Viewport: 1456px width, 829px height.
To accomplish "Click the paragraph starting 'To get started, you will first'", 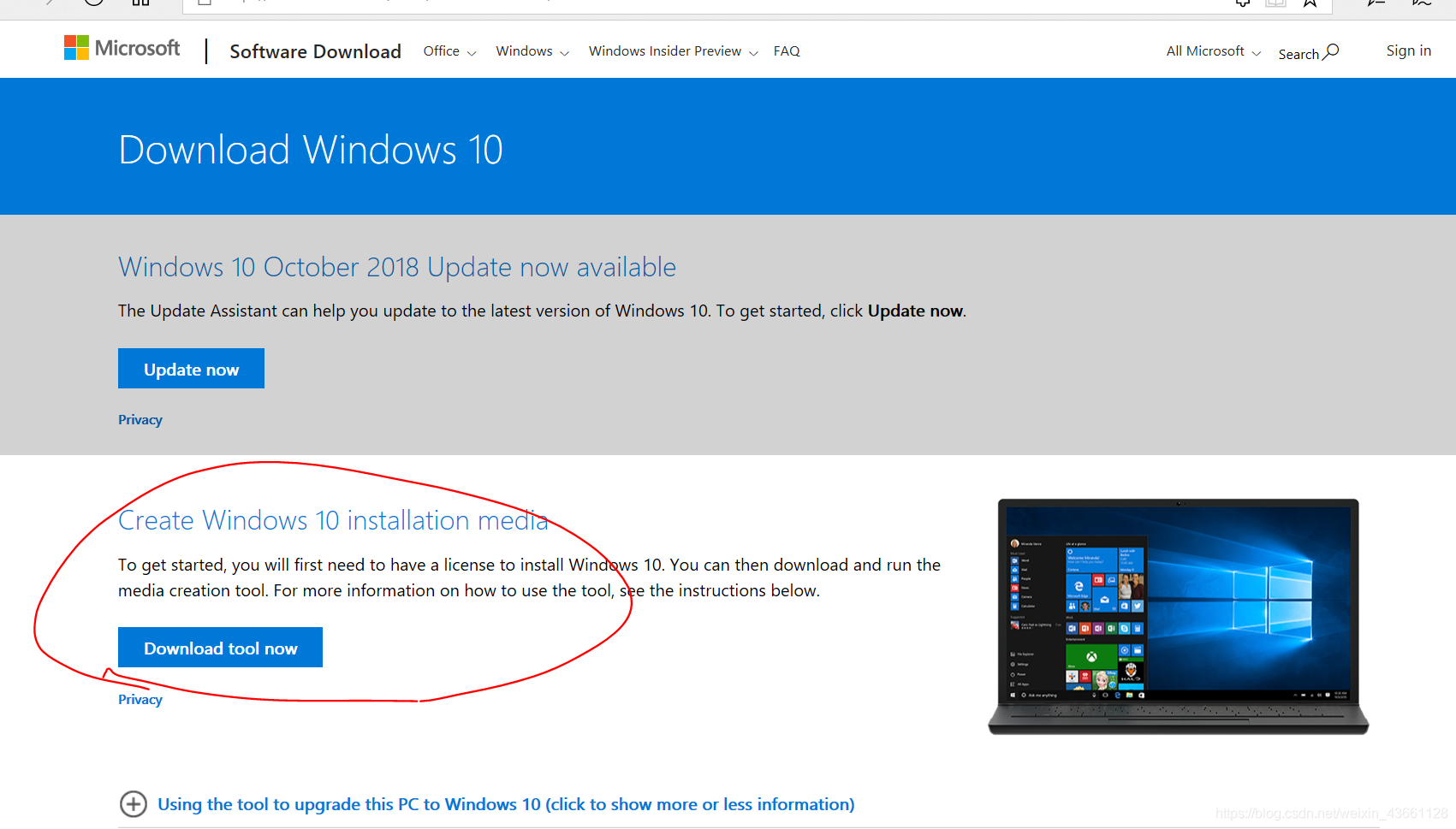I will [529, 577].
